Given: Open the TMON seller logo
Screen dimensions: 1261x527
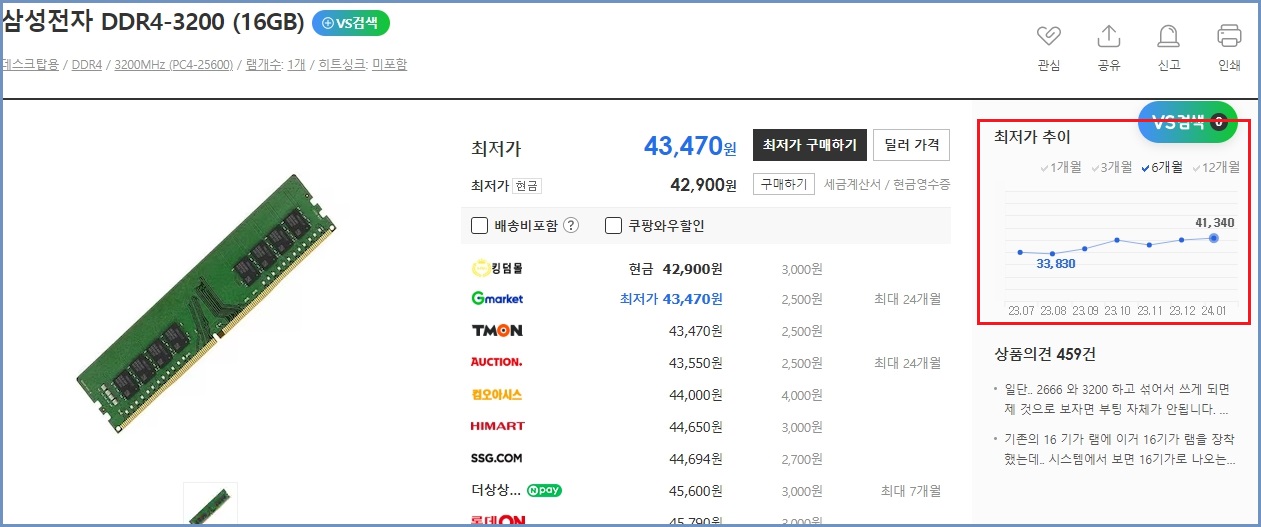Looking at the screenshot, I should click(x=497, y=330).
